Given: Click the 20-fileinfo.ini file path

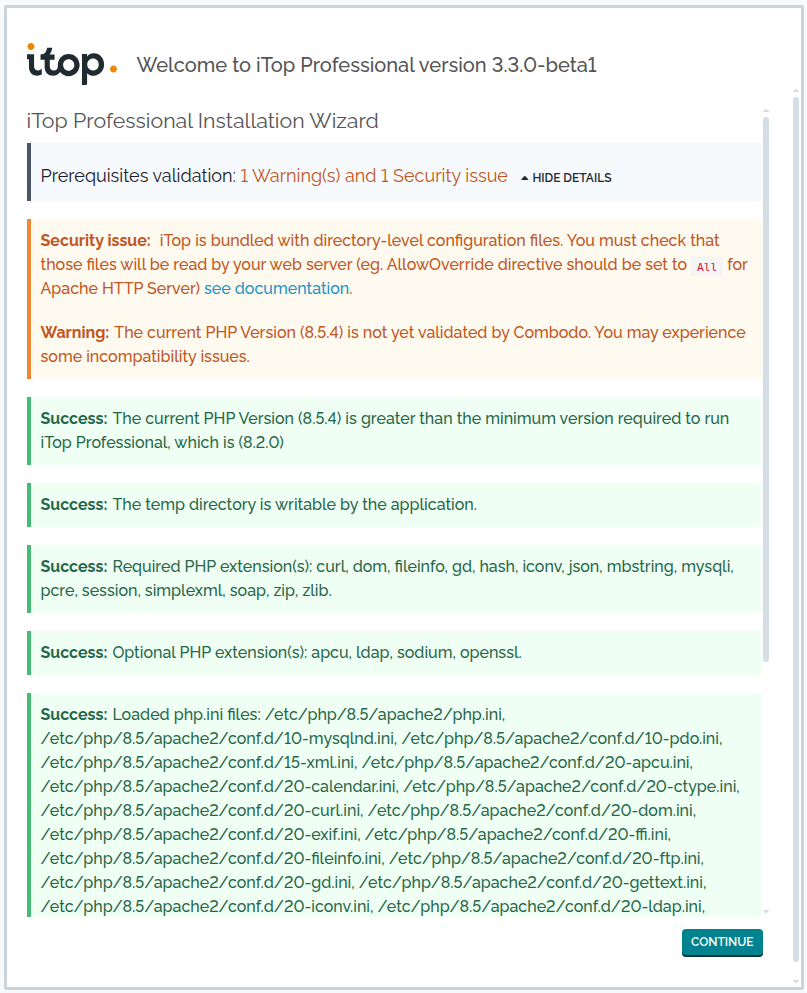Looking at the screenshot, I should point(211,858).
